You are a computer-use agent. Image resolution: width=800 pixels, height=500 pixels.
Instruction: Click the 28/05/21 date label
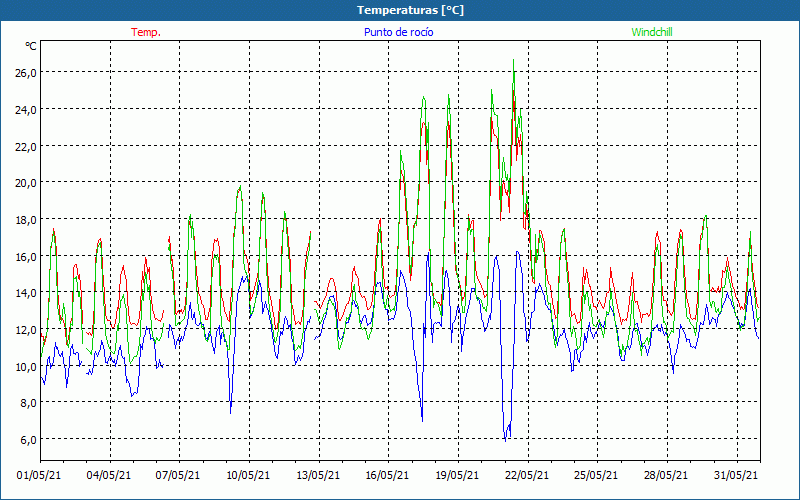click(666, 475)
